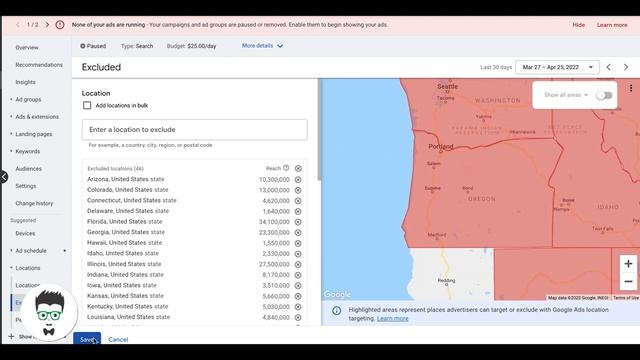Remove Illinois from excluded locations
The image size is (640, 360).
[x=298, y=264]
